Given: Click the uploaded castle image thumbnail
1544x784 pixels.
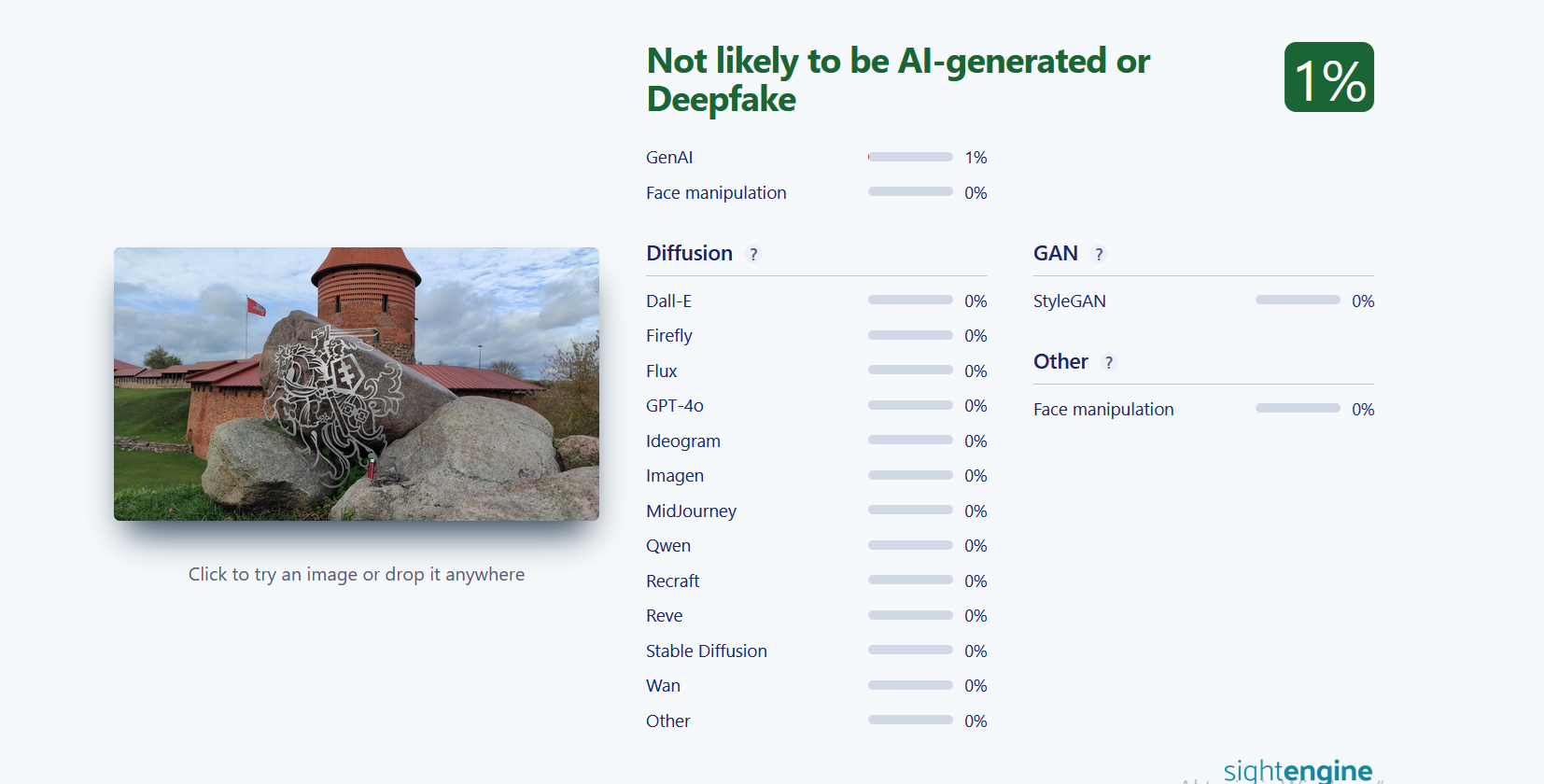Looking at the screenshot, I should pyautogui.click(x=357, y=384).
